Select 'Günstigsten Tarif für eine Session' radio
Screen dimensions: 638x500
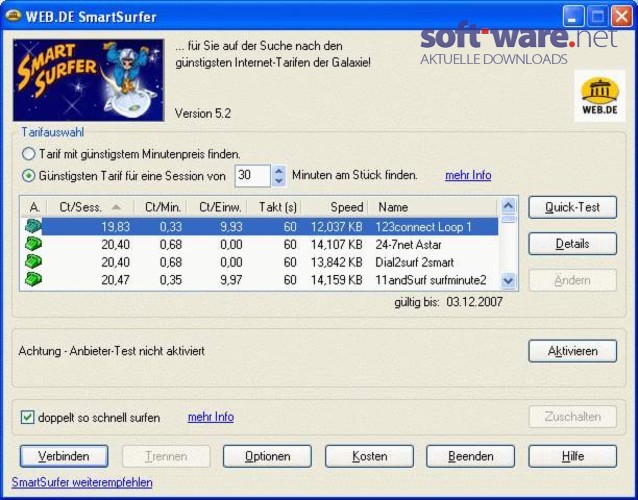(28, 176)
